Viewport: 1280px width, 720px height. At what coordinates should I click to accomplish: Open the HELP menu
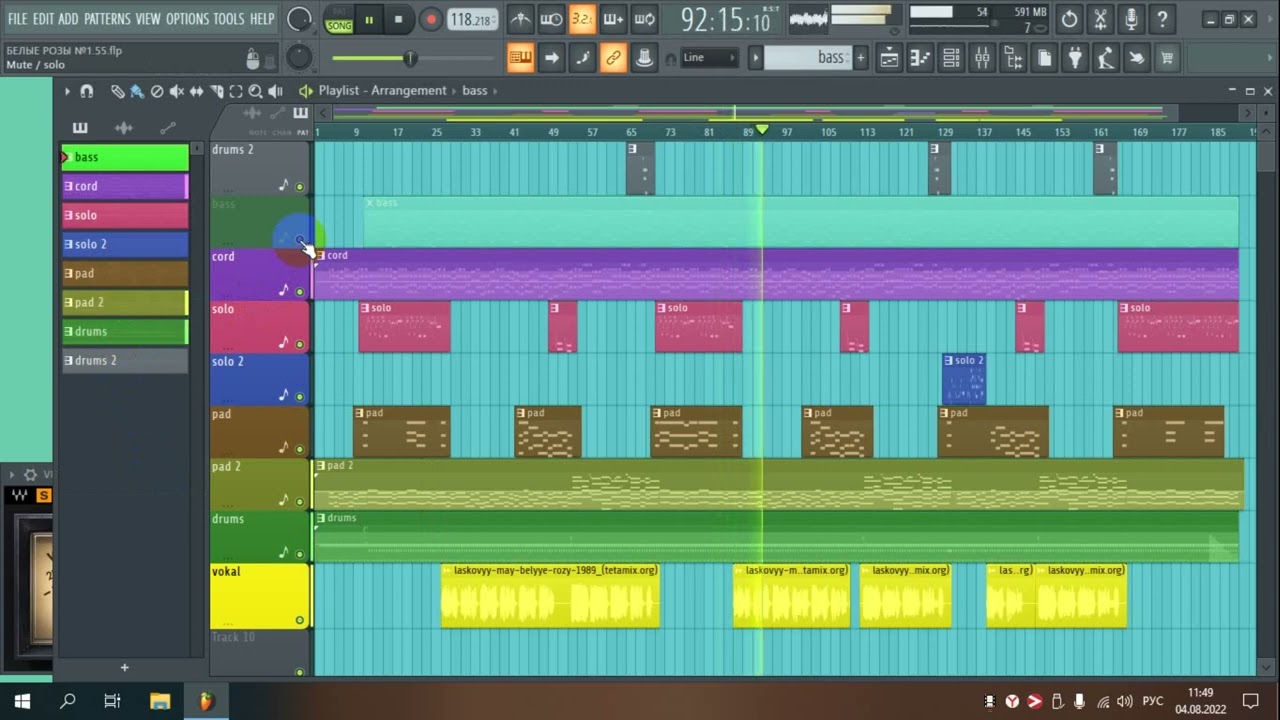[262, 19]
